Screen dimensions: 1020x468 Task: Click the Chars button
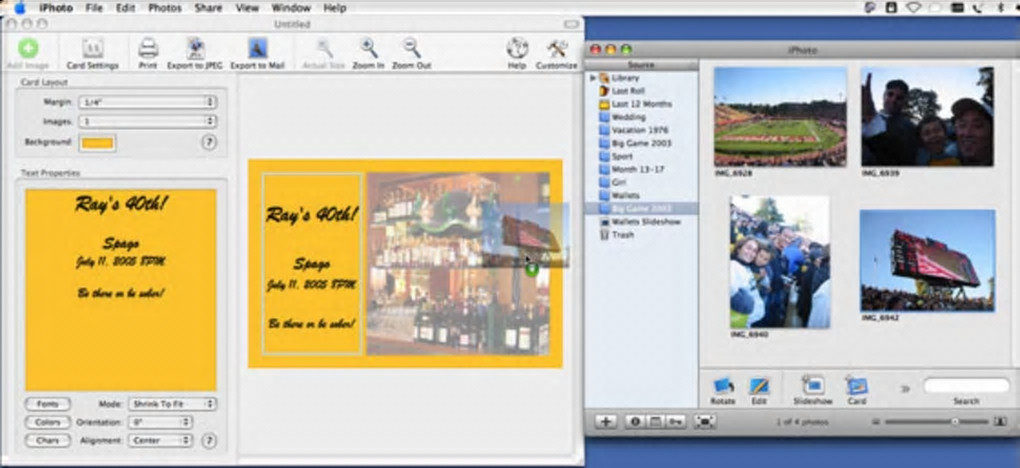47,441
